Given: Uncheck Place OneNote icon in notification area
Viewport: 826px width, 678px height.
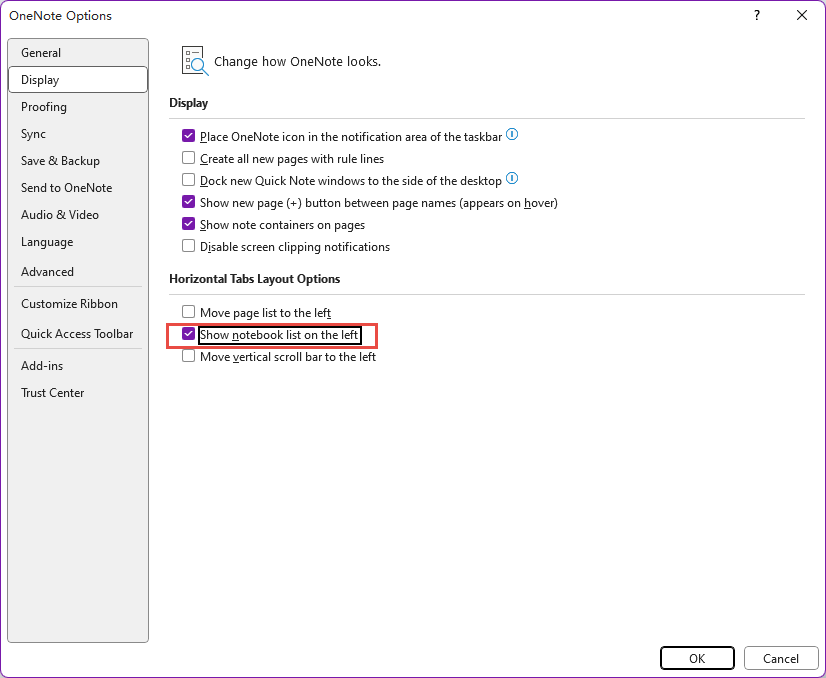Looking at the screenshot, I should (189, 136).
